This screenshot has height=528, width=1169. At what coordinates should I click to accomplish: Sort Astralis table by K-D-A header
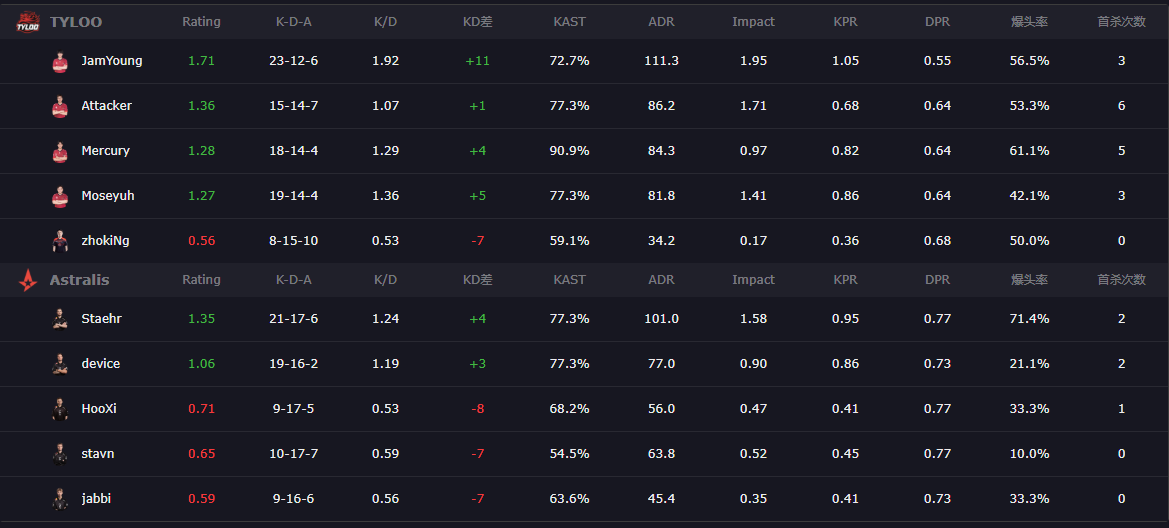point(293,280)
